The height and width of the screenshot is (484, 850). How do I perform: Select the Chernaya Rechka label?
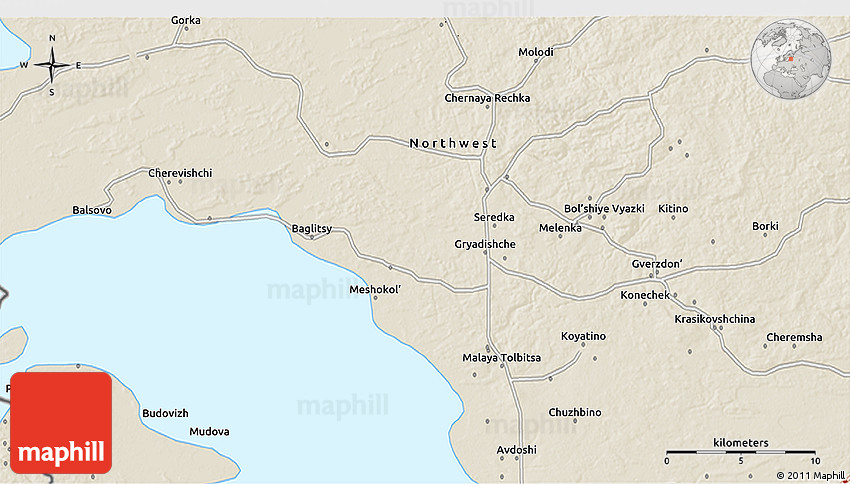487,98
